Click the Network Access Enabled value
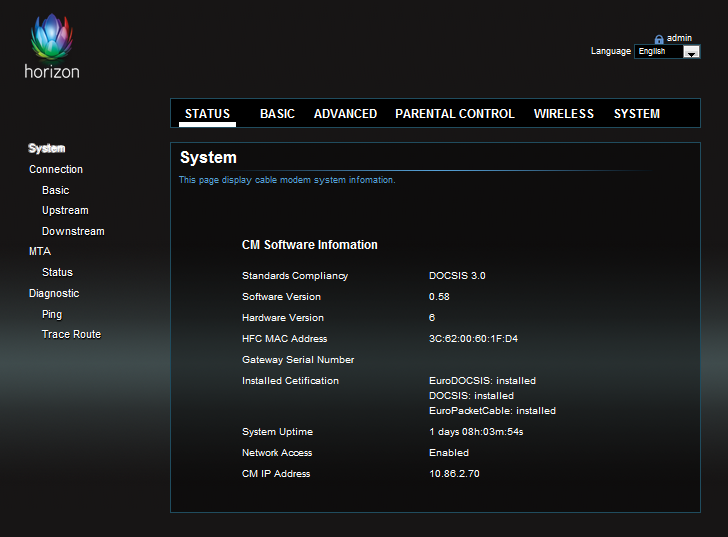 click(448, 453)
